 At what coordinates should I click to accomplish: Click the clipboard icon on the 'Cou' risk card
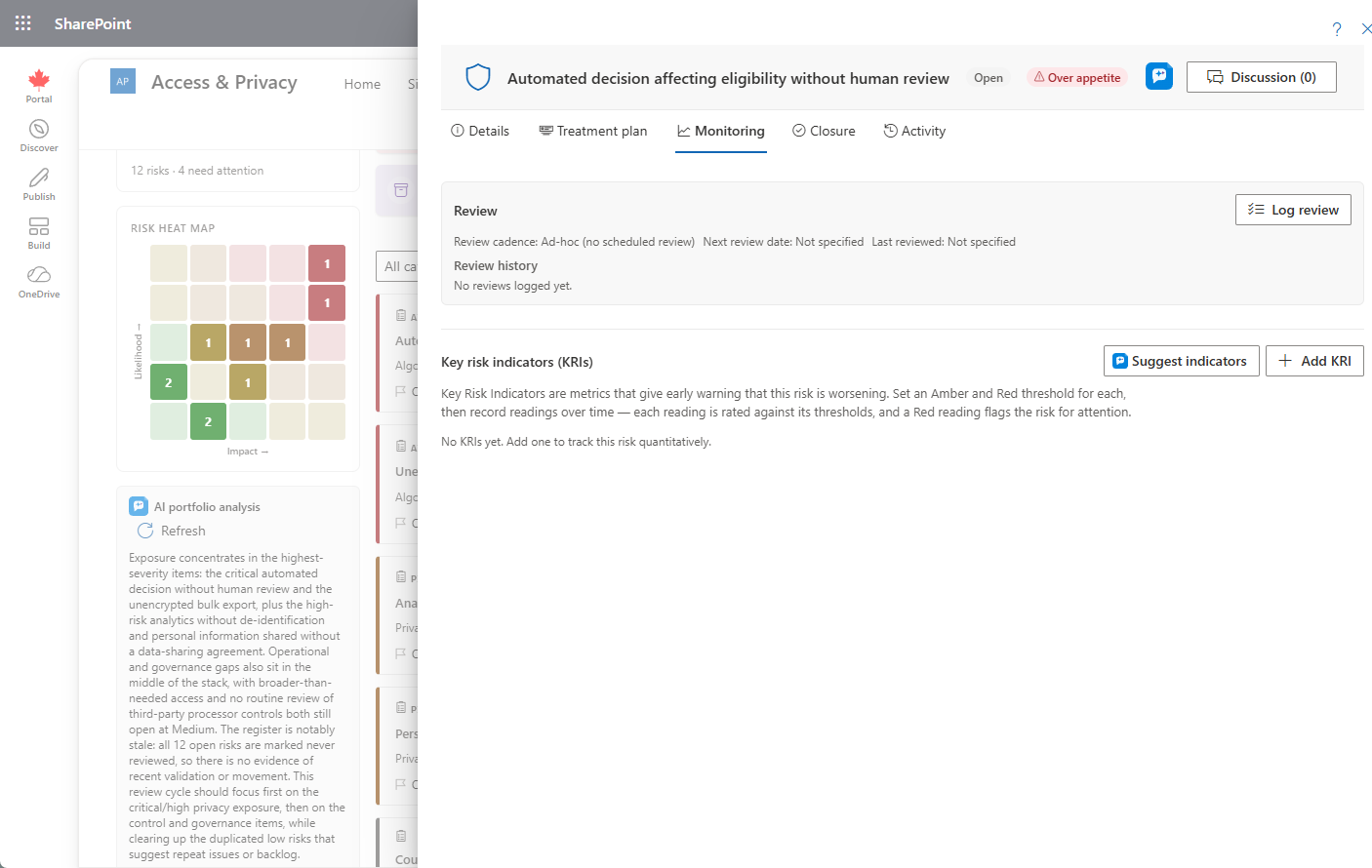coord(401,836)
